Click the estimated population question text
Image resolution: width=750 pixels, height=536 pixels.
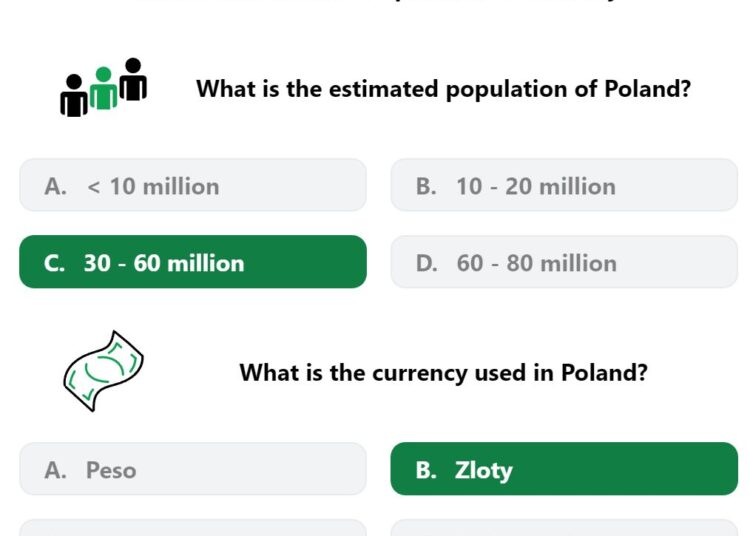pos(443,89)
